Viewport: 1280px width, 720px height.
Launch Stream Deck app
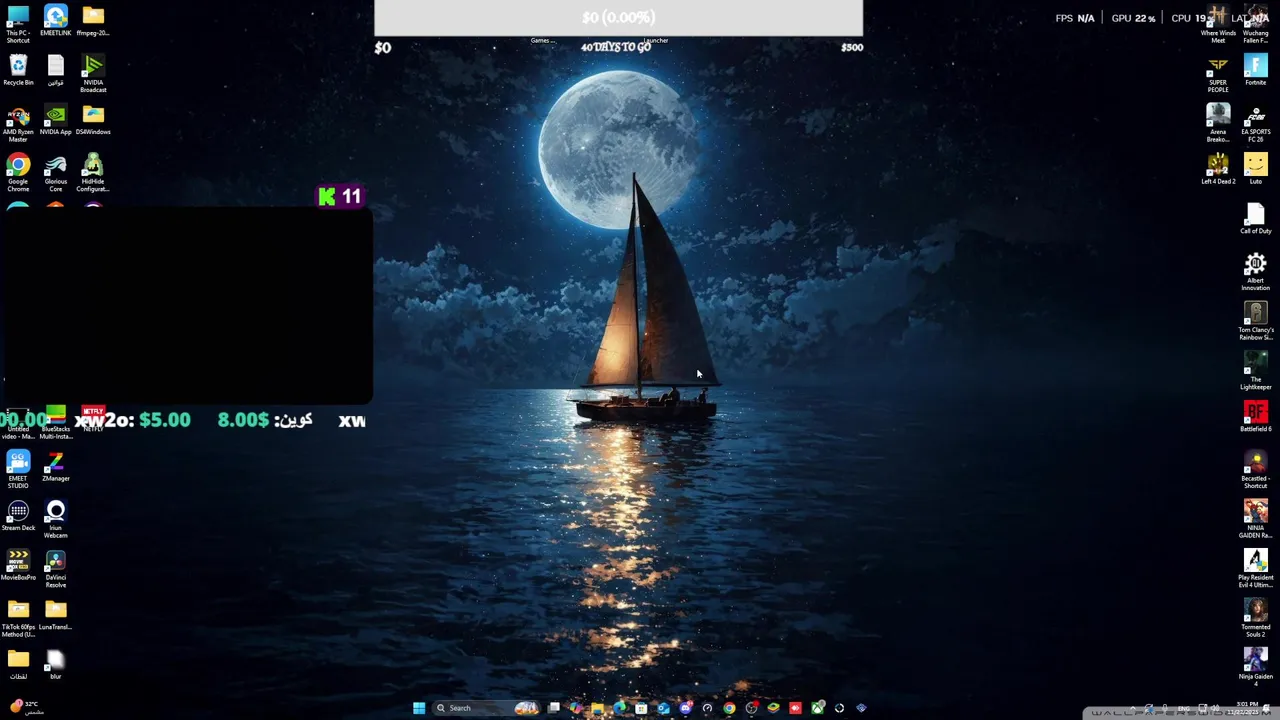pyautogui.click(x=18, y=516)
